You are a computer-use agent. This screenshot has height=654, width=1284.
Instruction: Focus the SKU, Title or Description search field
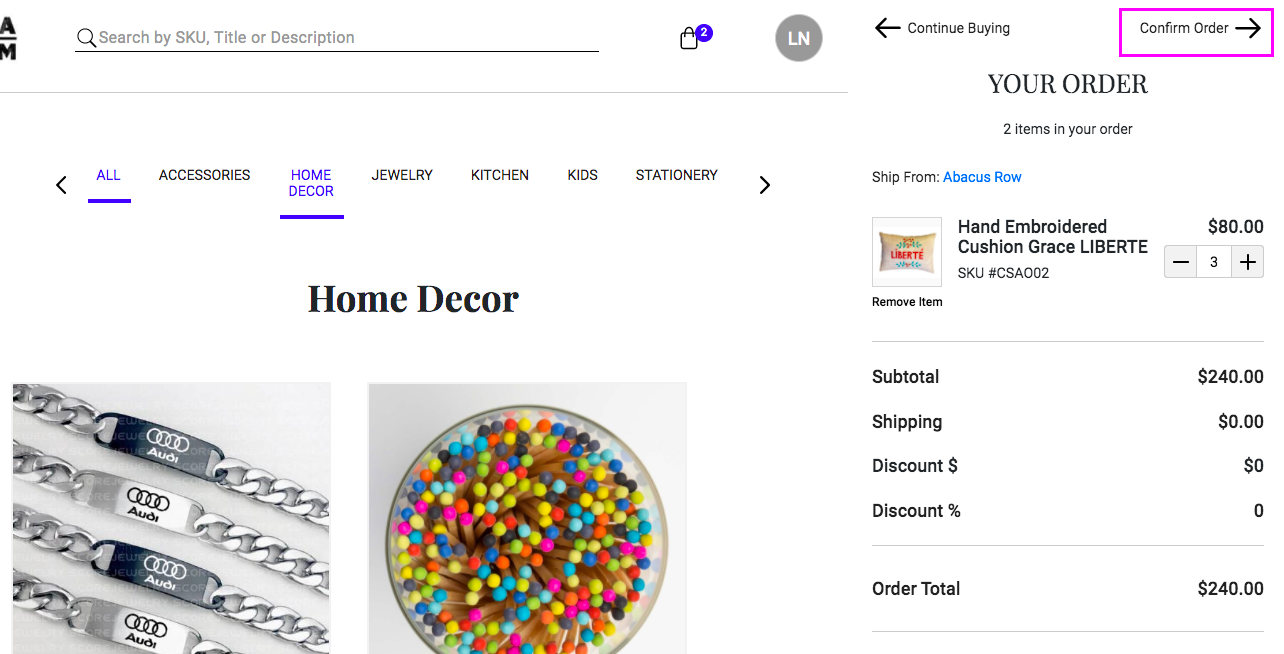tap(340, 38)
